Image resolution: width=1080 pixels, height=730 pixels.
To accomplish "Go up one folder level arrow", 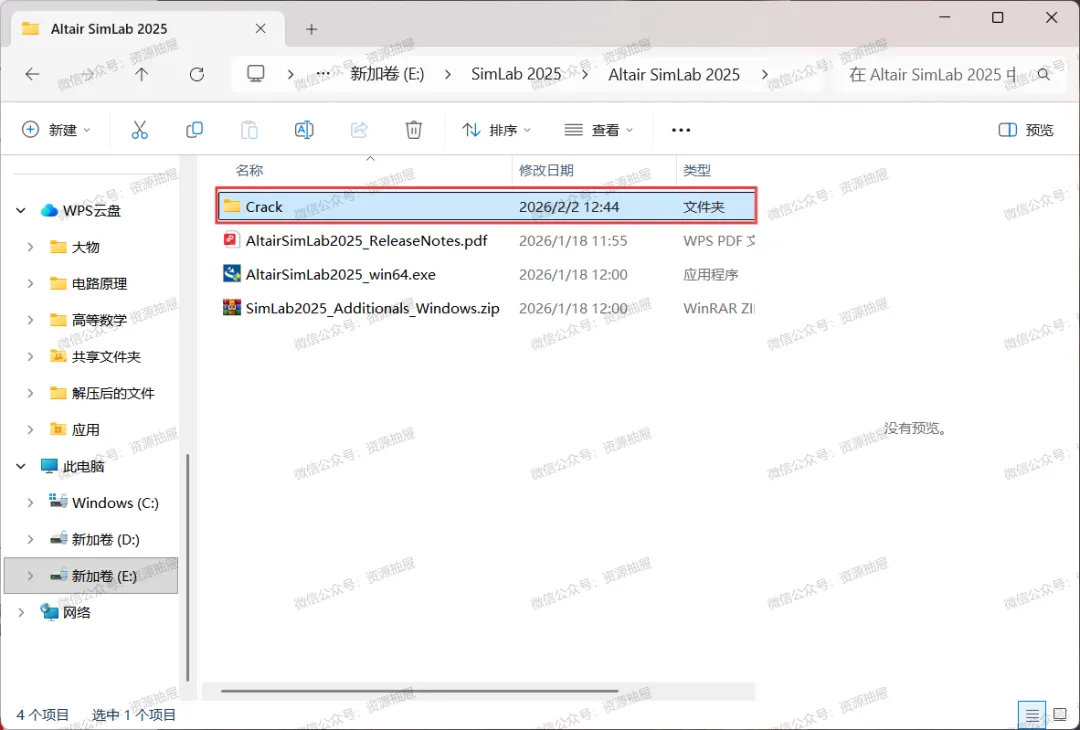I will coord(141,74).
